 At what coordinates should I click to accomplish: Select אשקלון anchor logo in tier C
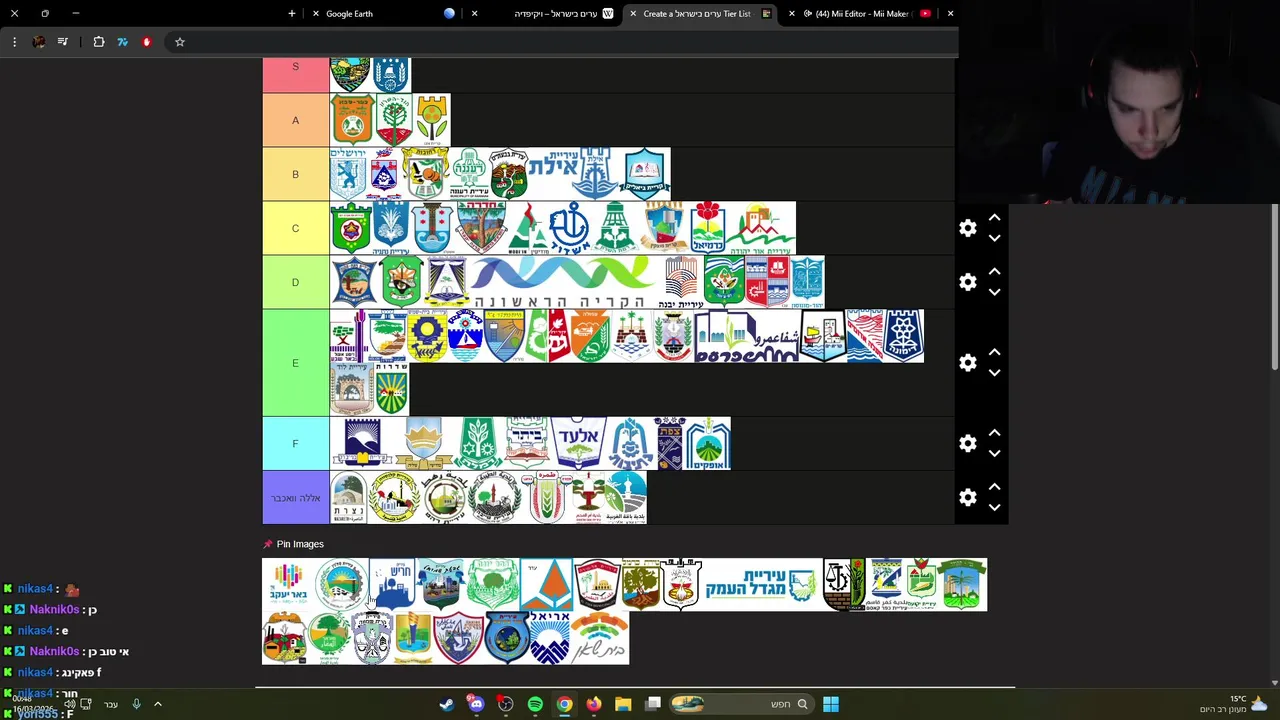(568, 228)
